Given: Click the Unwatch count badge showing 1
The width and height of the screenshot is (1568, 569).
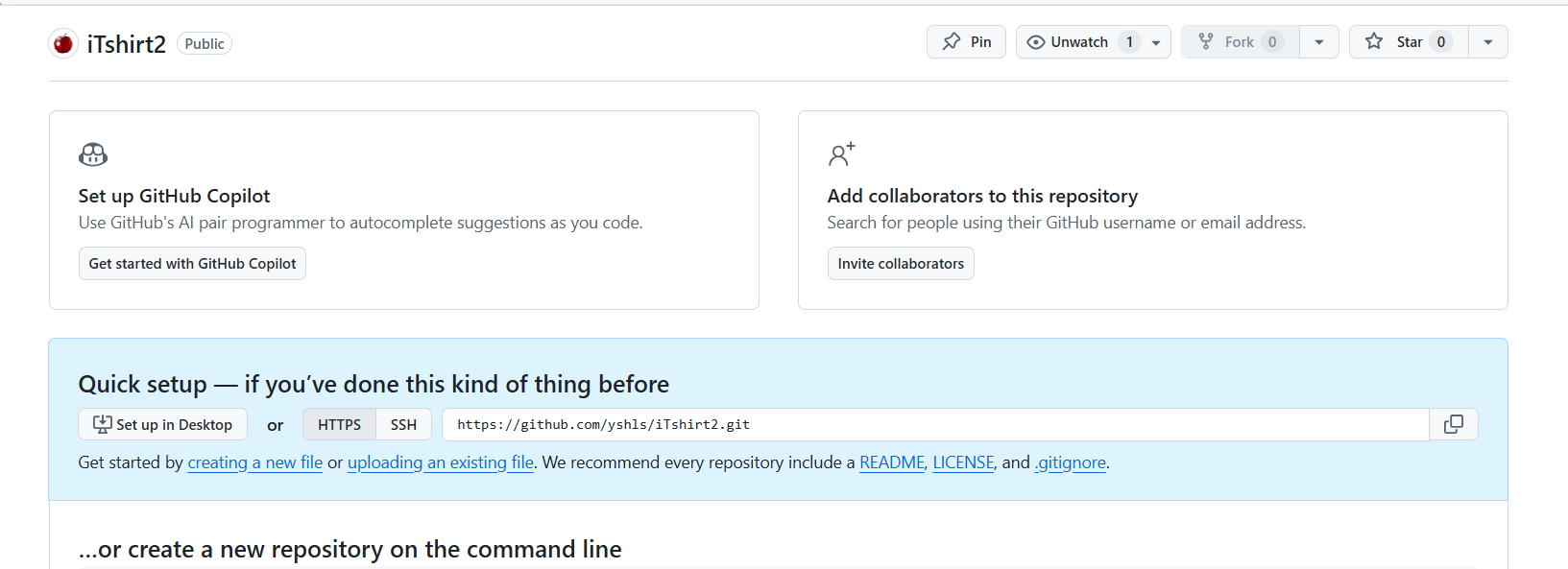Looking at the screenshot, I should (x=1130, y=42).
